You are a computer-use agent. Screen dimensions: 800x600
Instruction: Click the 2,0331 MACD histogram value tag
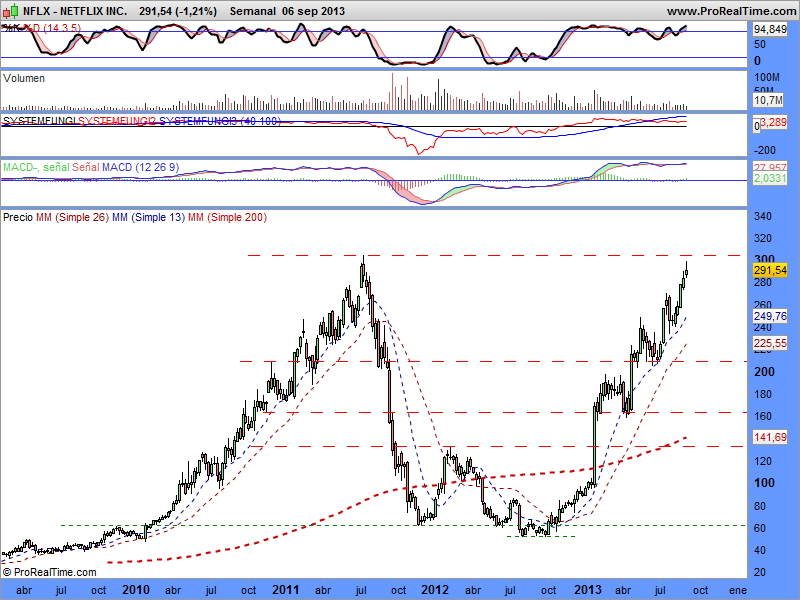pyautogui.click(x=770, y=178)
